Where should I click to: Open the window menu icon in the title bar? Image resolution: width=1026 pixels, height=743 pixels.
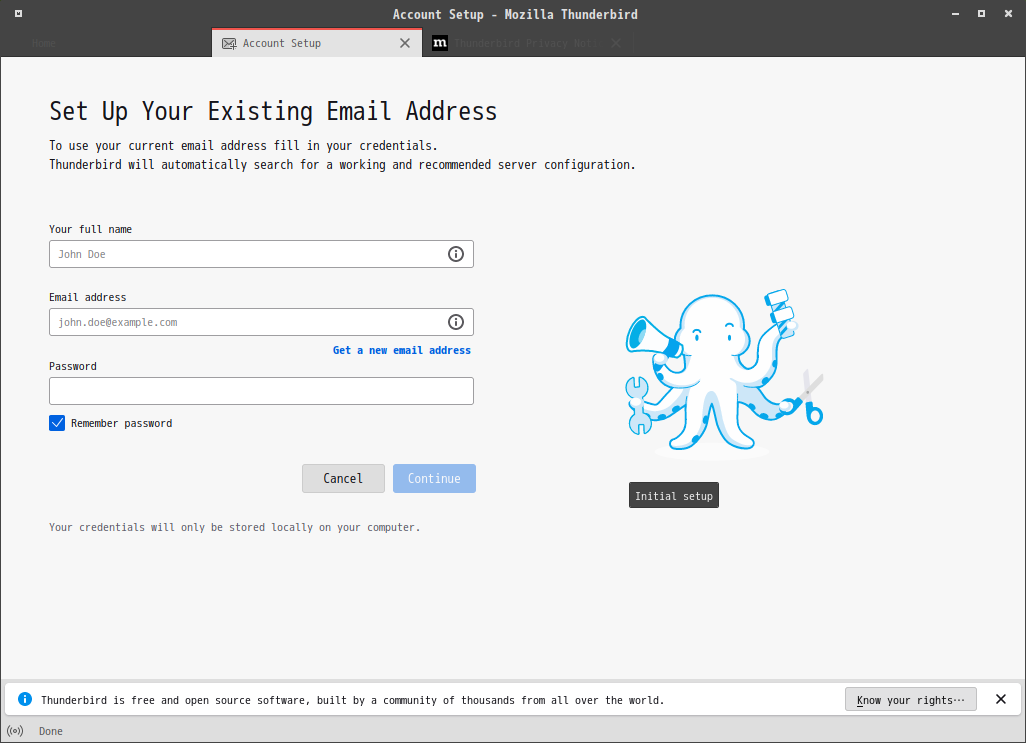click(18, 13)
